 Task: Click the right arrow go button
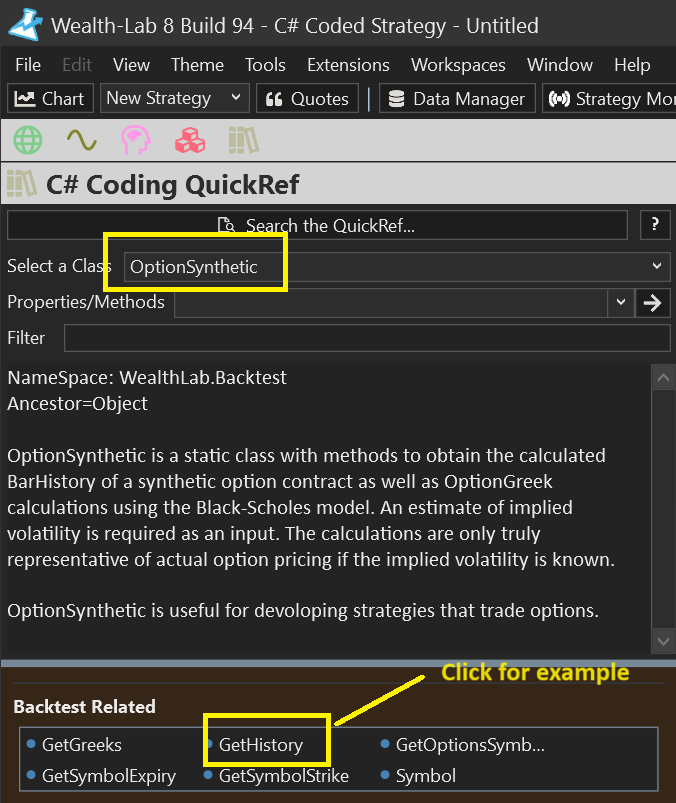tap(652, 303)
